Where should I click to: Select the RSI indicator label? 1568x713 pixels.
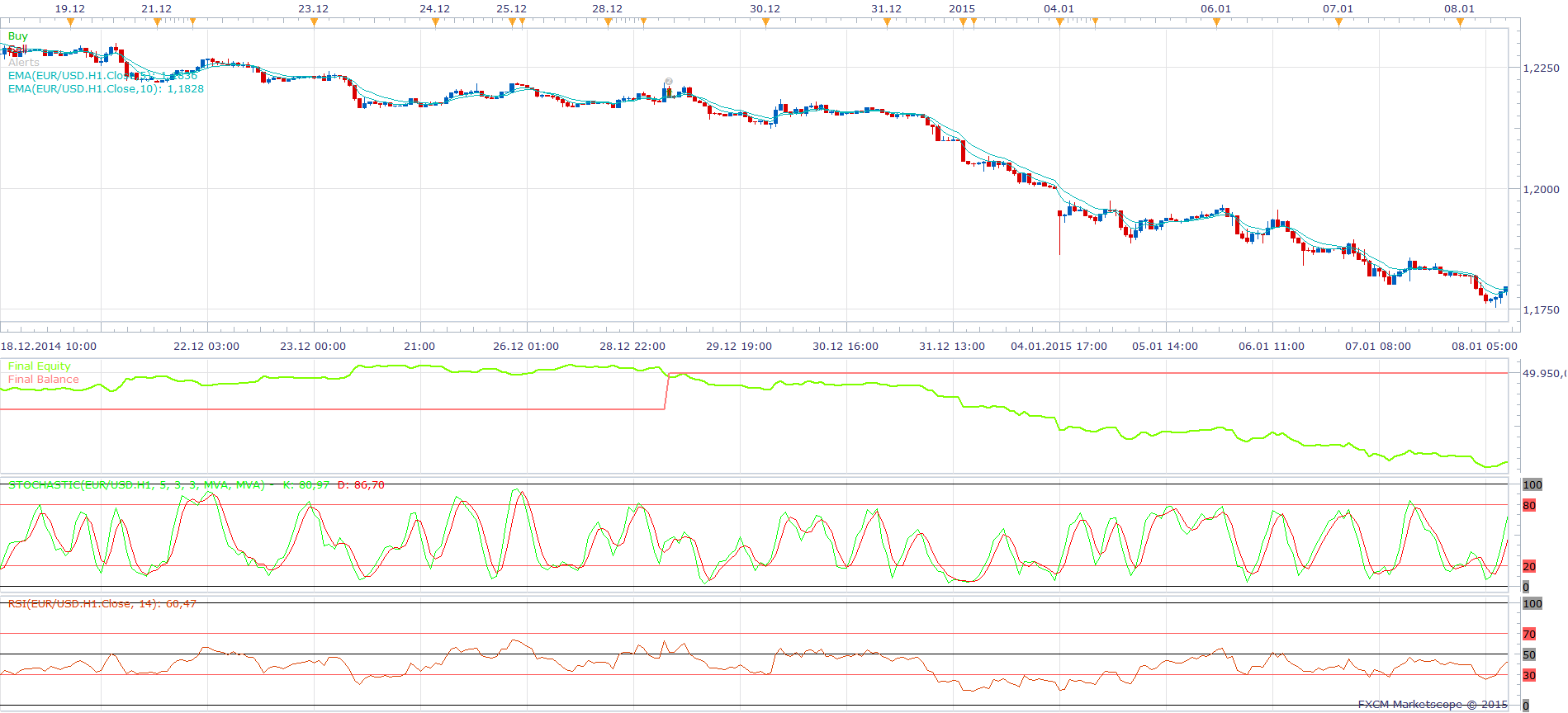(102, 604)
